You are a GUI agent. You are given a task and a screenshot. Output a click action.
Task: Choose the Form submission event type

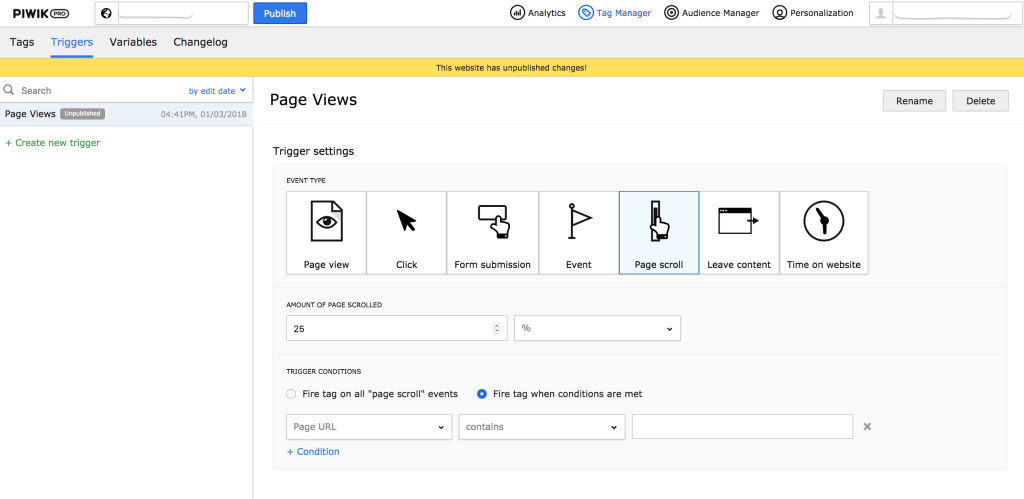(492, 233)
